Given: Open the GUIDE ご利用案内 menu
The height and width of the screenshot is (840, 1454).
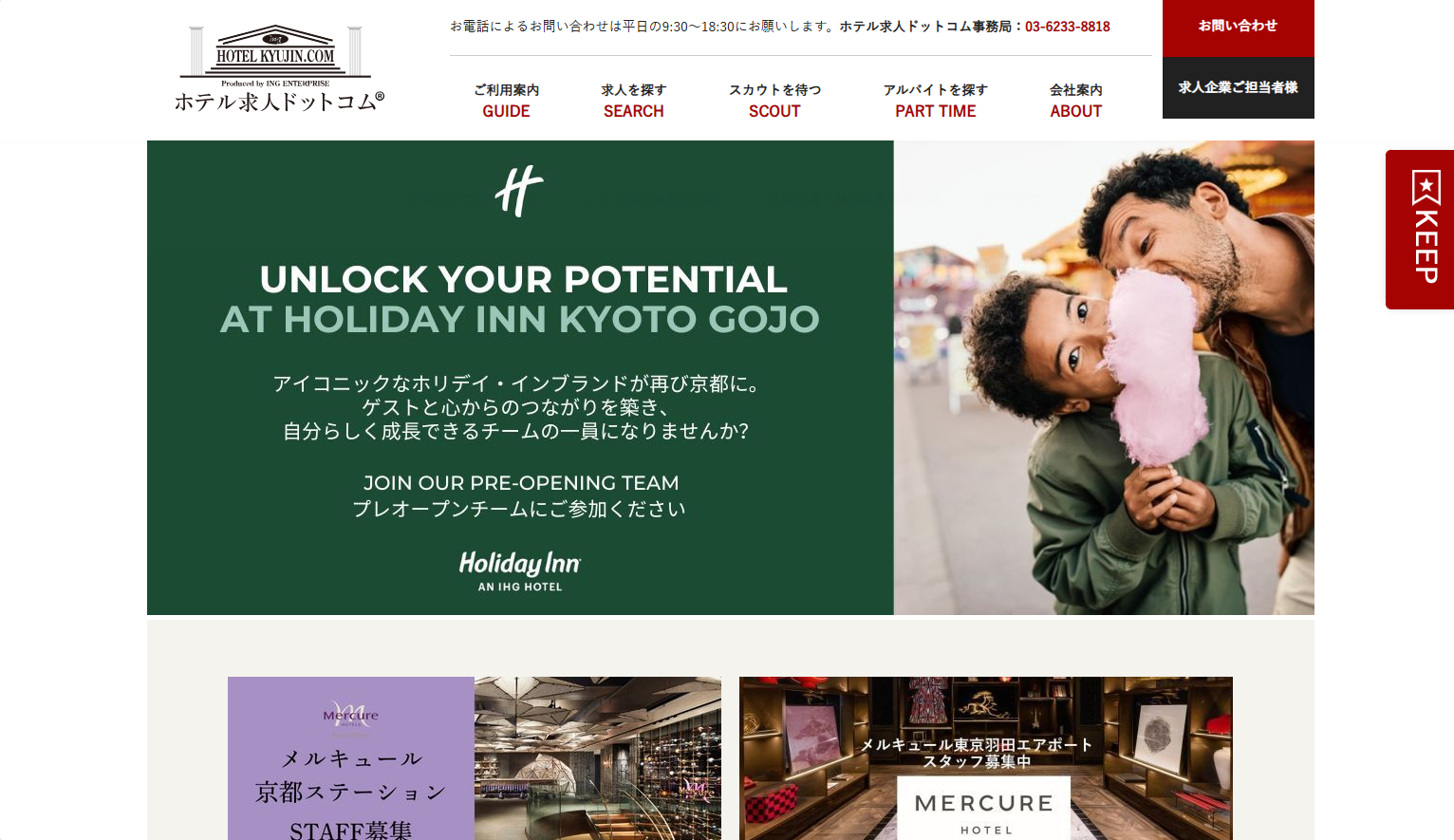Looking at the screenshot, I should click(x=506, y=101).
